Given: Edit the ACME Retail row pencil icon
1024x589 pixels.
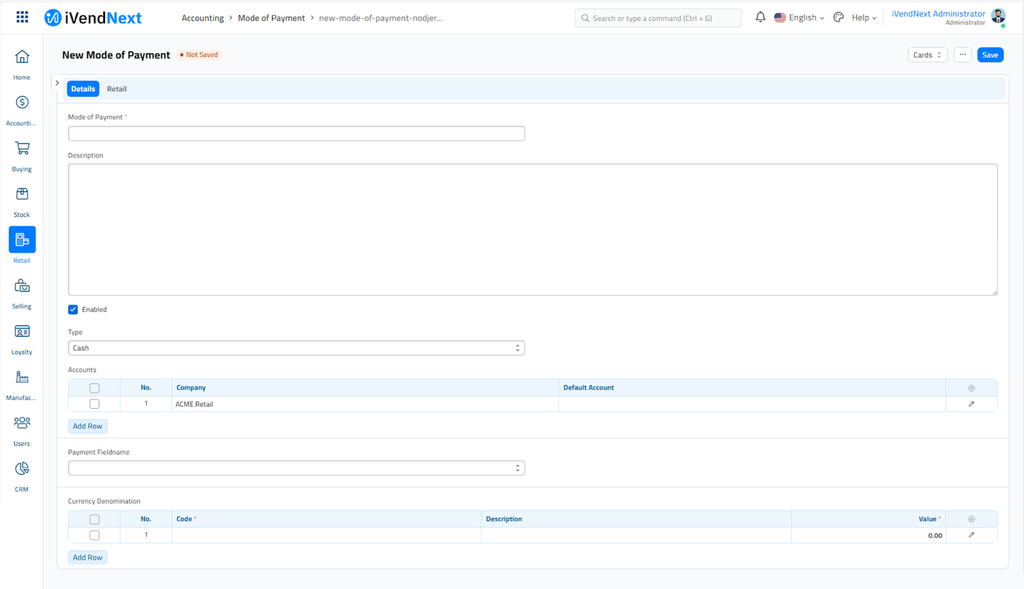Looking at the screenshot, I should click(x=971, y=404).
